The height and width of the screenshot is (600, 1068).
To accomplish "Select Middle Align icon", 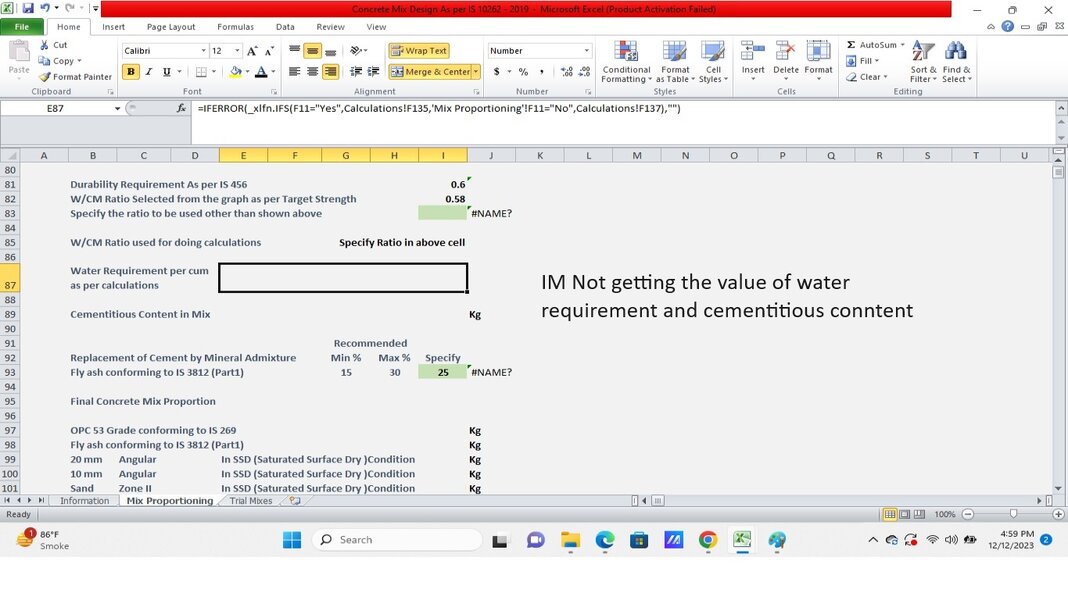I will pos(312,51).
